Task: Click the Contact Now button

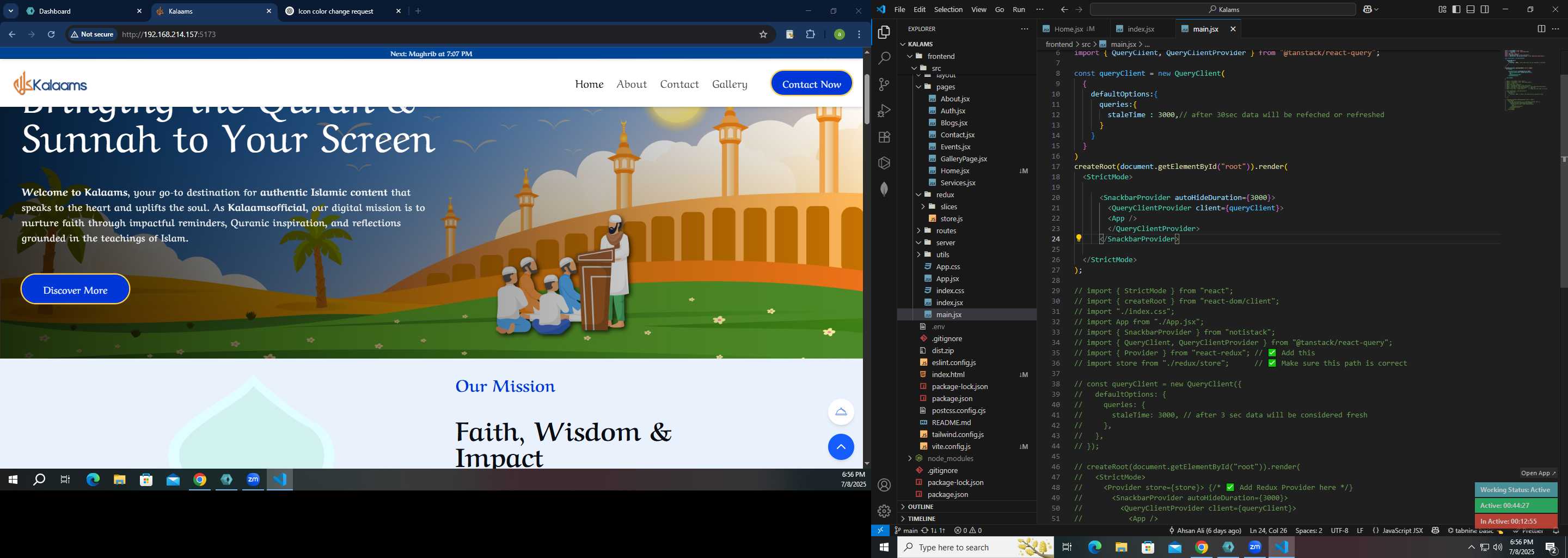Action: click(811, 83)
